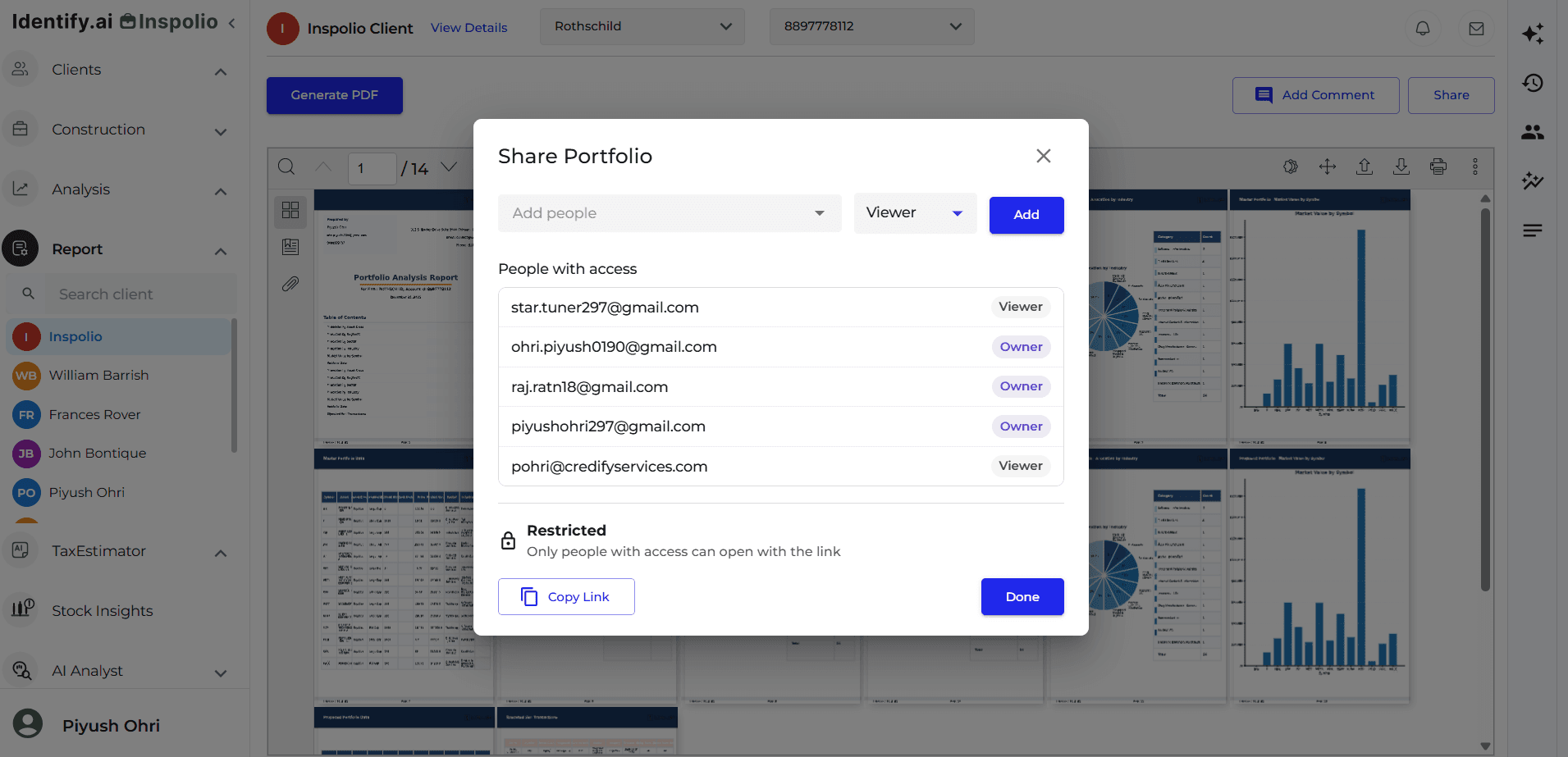Image resolution: width=1568 pixels, height=757 pixels.
Task: Print the portfolio report
Action: click(1438, 166)
